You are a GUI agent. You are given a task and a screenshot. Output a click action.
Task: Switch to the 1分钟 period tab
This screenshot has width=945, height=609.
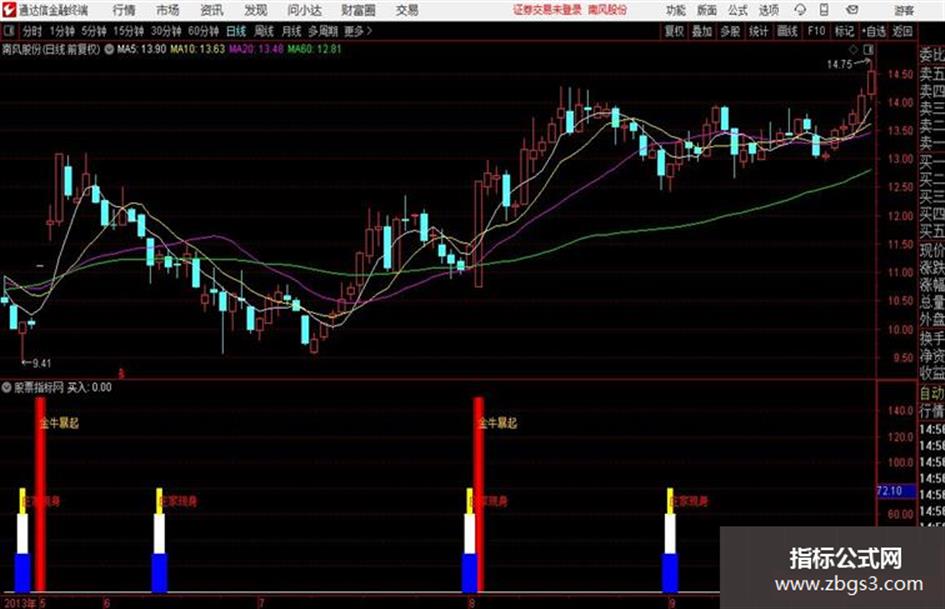(x=61, y=31)
